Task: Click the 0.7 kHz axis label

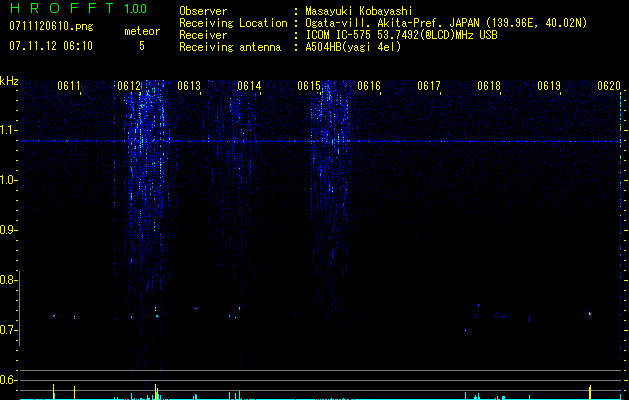Action: (x=7, y=330)
